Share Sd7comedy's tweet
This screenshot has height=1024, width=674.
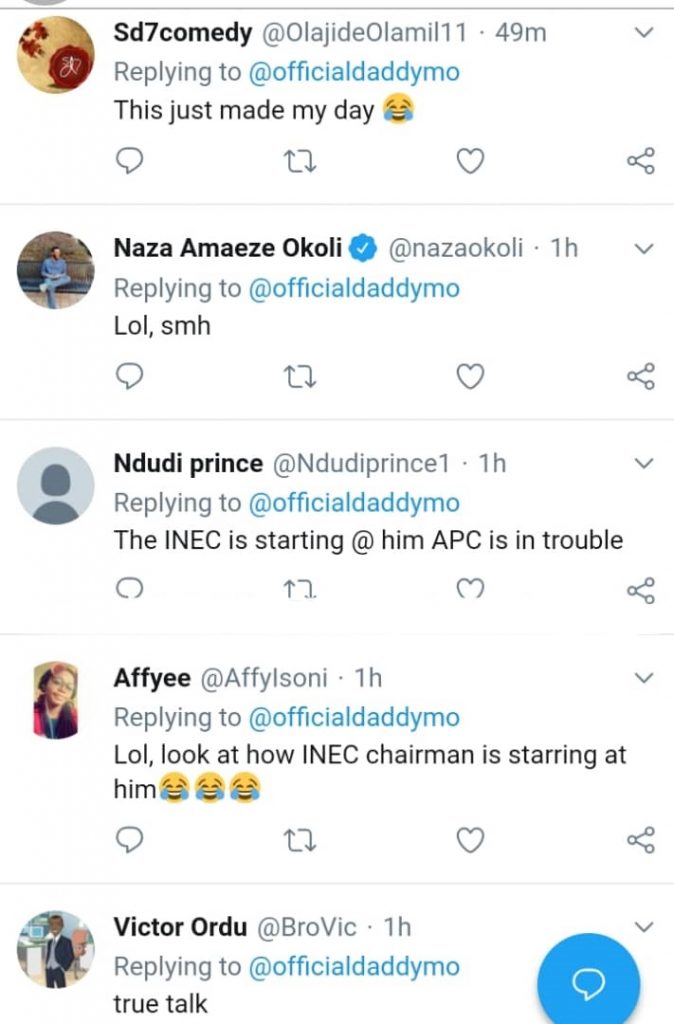(640, 161)
